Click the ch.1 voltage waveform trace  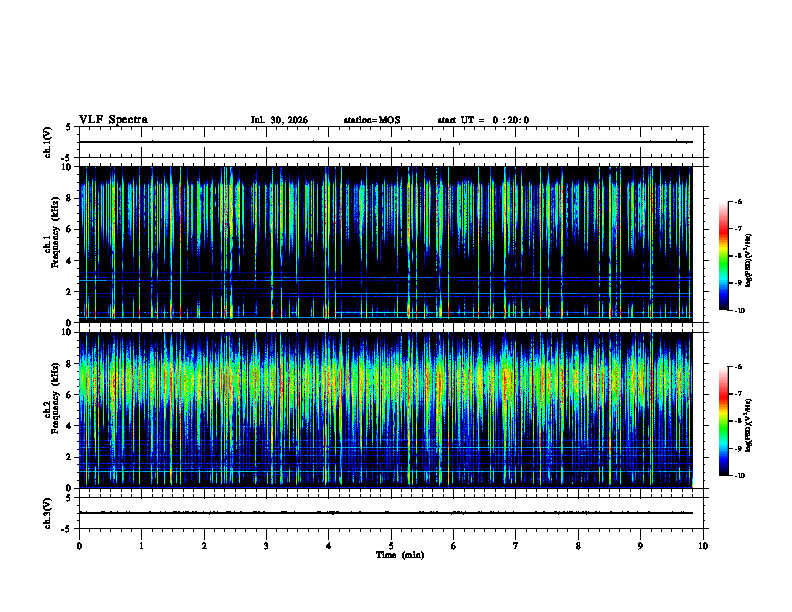385,142
